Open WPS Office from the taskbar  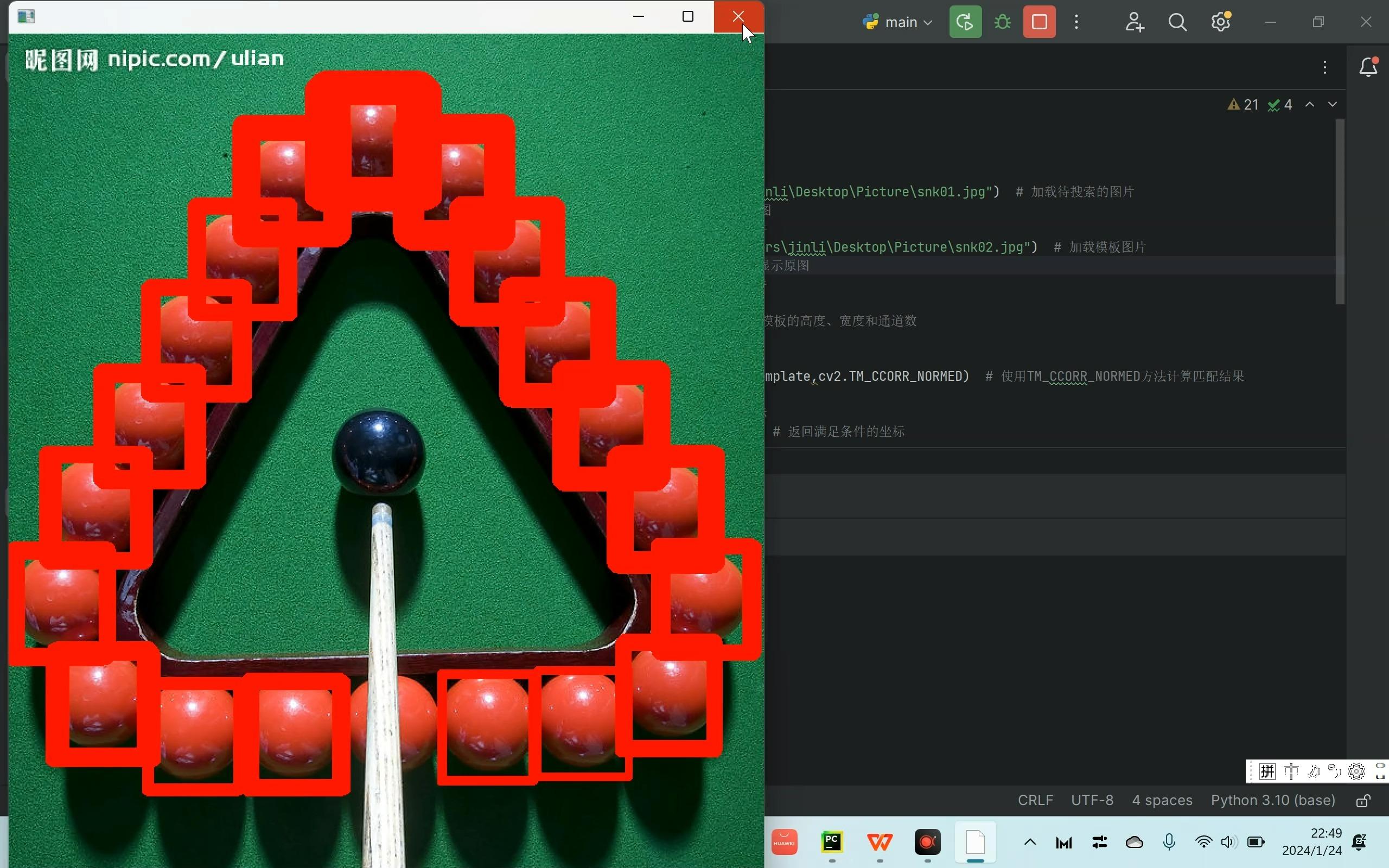click(880, 842)
